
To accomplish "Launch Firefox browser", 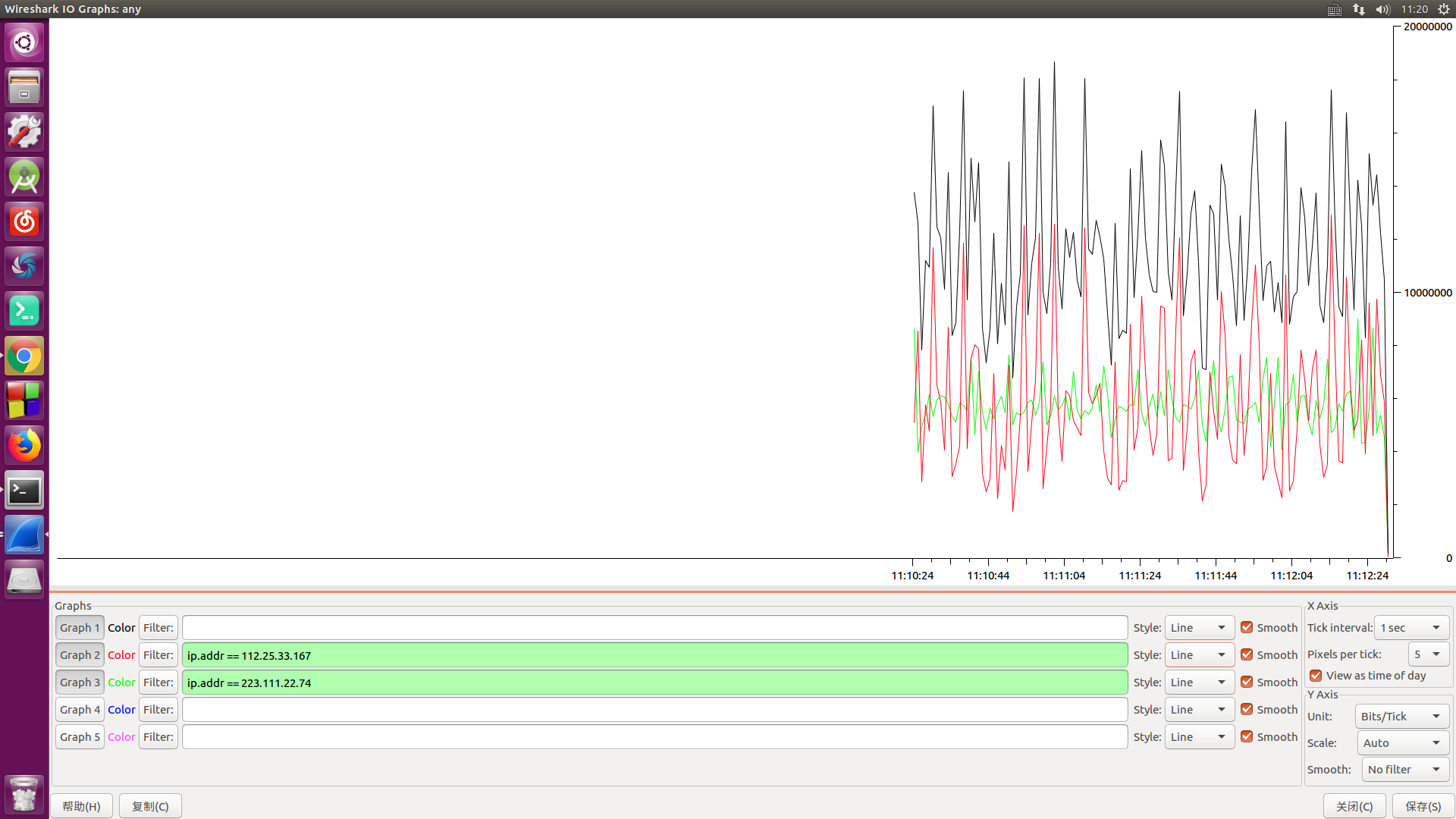I will point(24,445).
